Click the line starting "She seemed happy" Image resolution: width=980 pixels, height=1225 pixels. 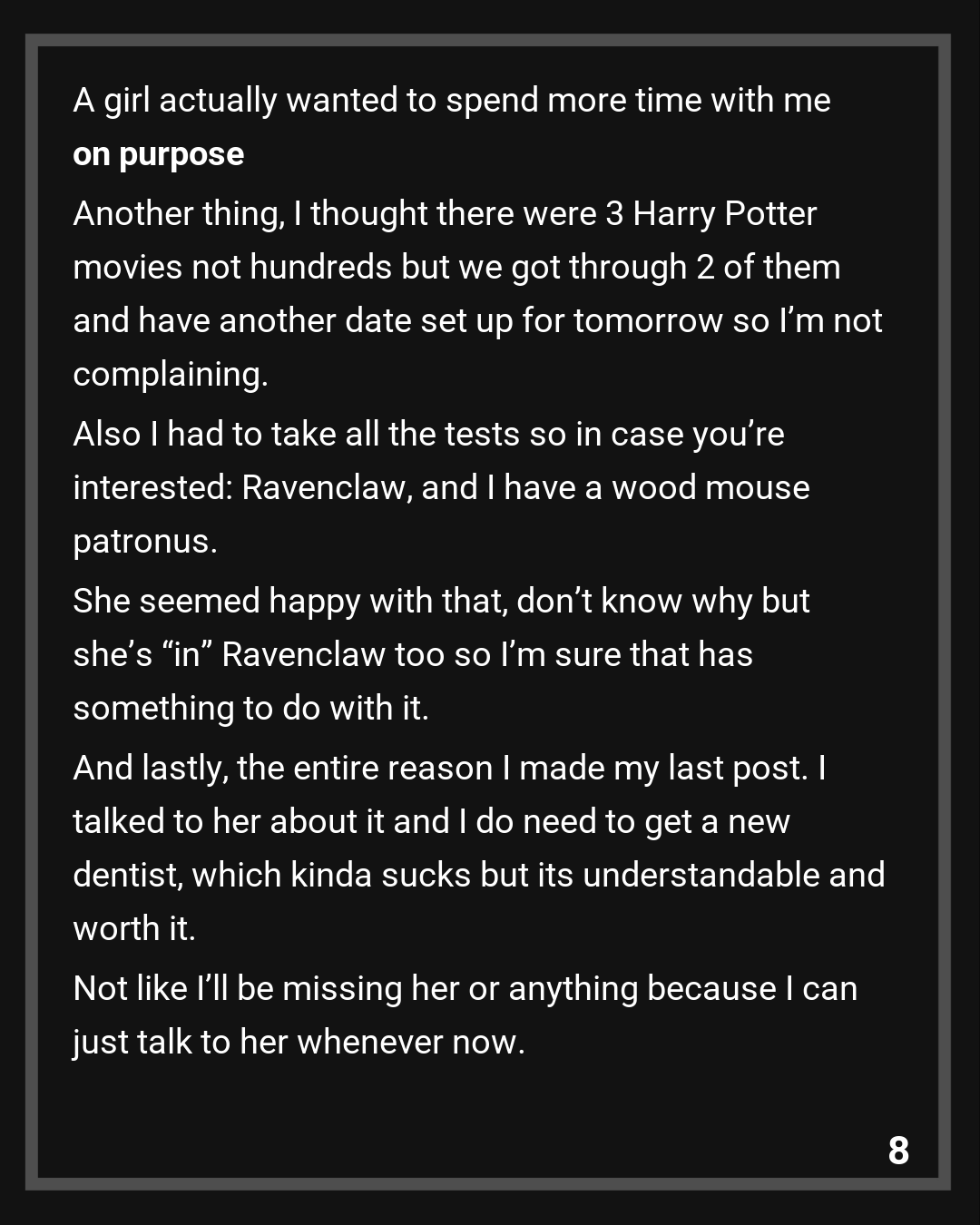pyautogui.click(x=441, y=601)
